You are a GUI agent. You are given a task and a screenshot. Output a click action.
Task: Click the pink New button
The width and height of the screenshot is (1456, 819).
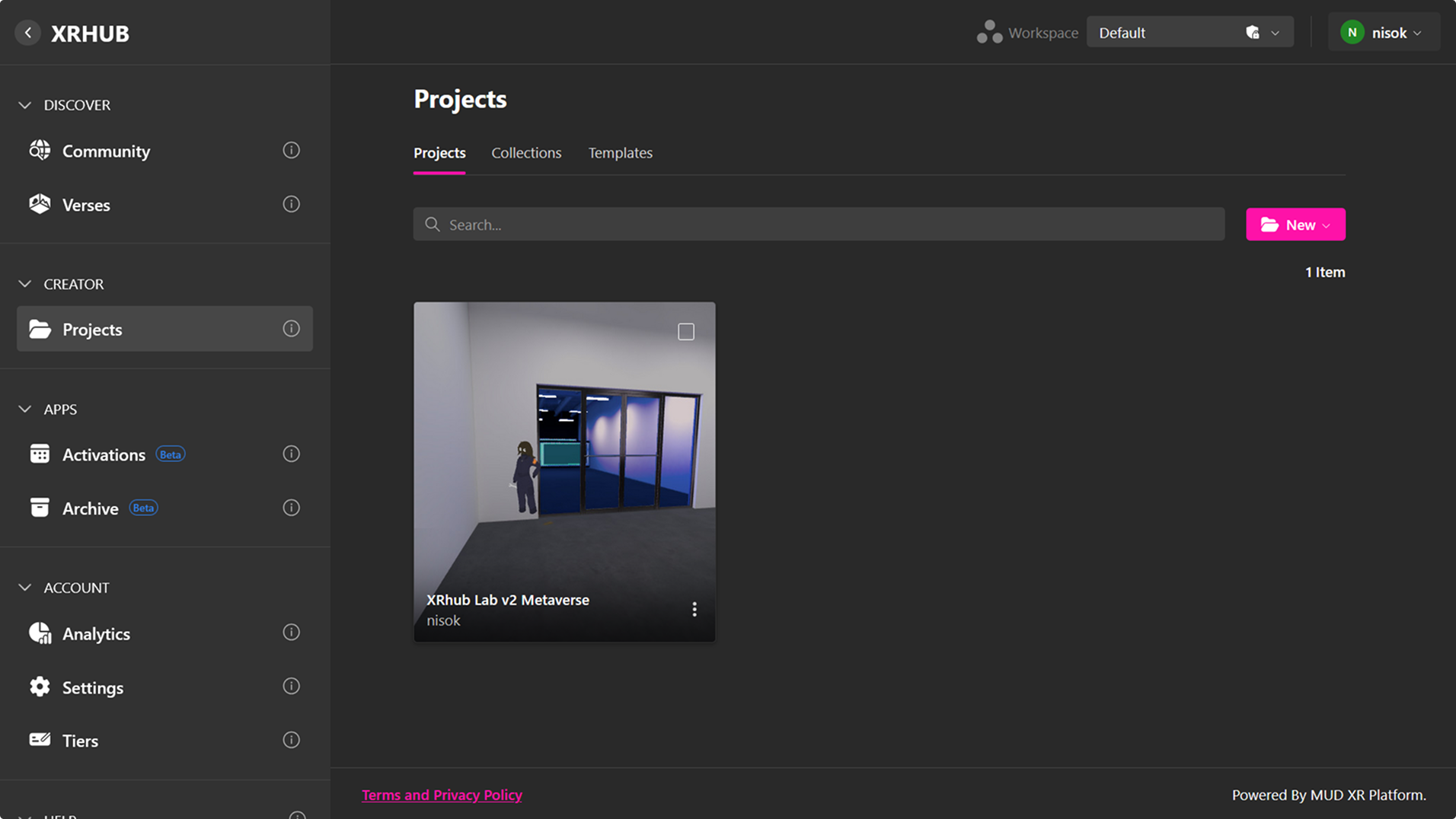(1295, 225)
